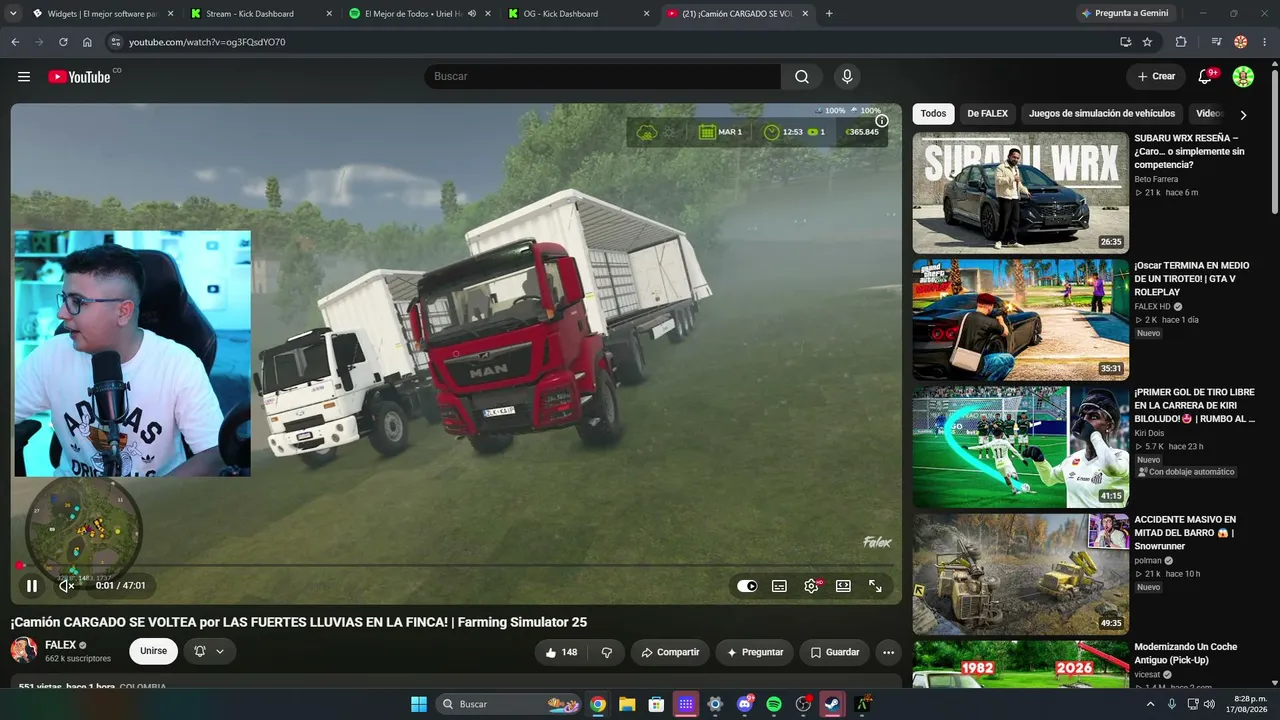The width and height of the screenshot is (1280, 720).
Task: Open Spotify from the taskbar
Action: pyautogui.click(x=773, y=704)
